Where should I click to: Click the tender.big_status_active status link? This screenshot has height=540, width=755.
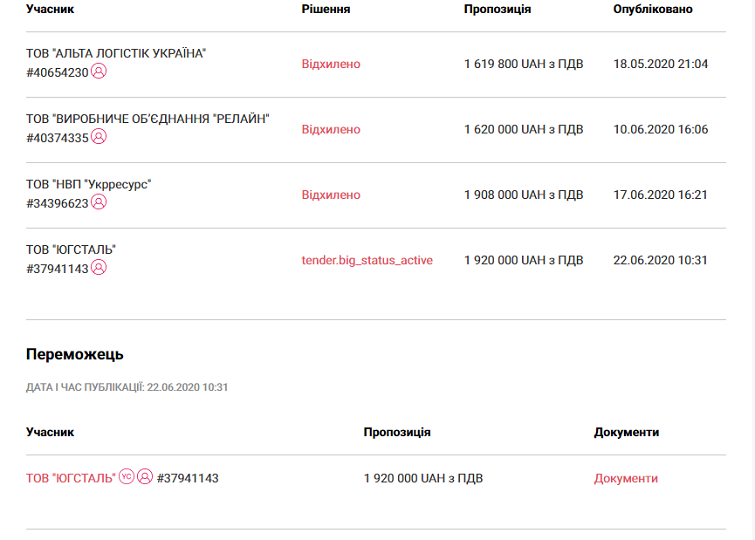[367, 260]
